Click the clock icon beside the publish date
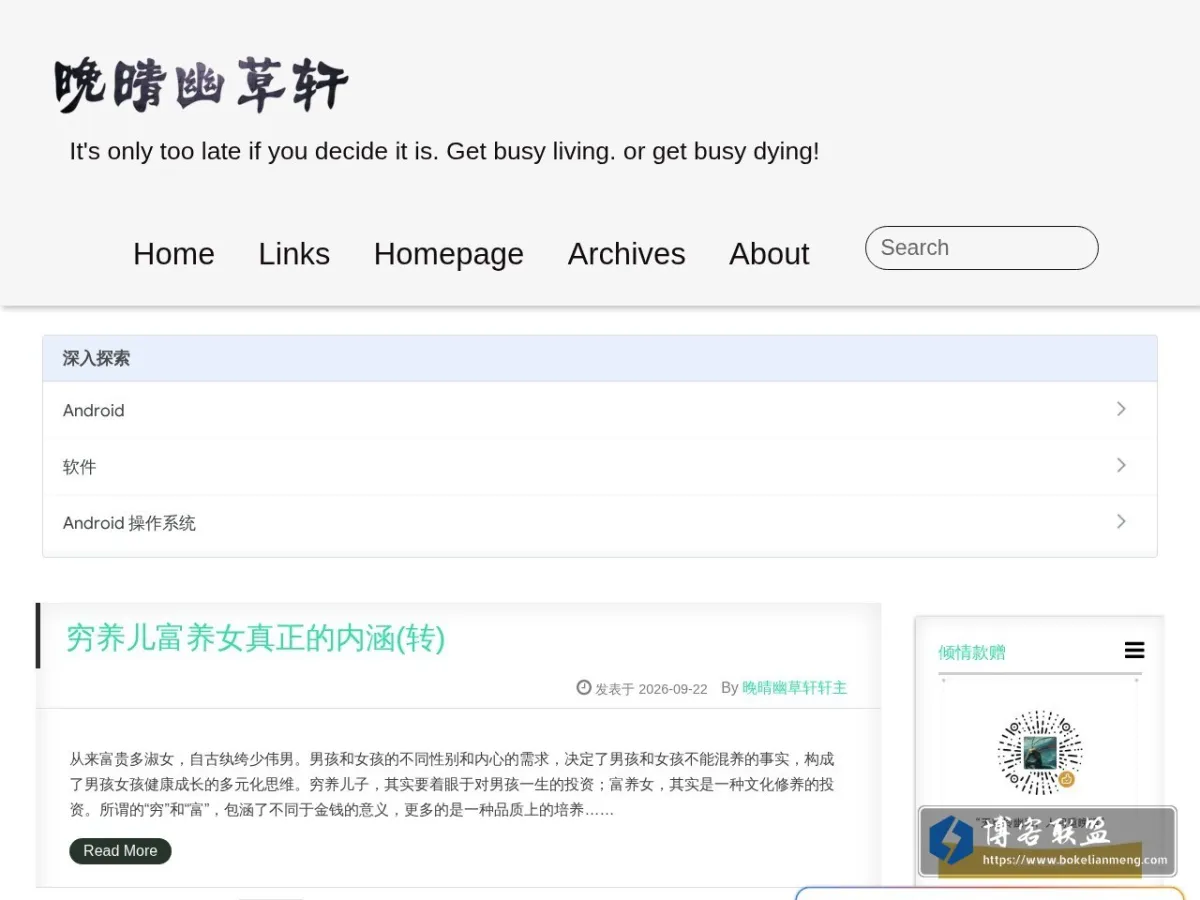Screen dimensions: 1200x900 584,687
